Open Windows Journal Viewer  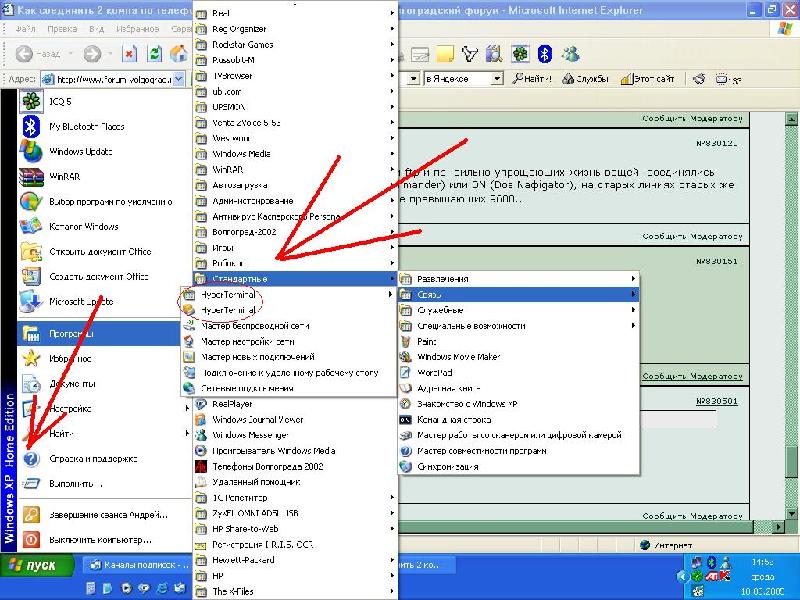coord(295,419)
